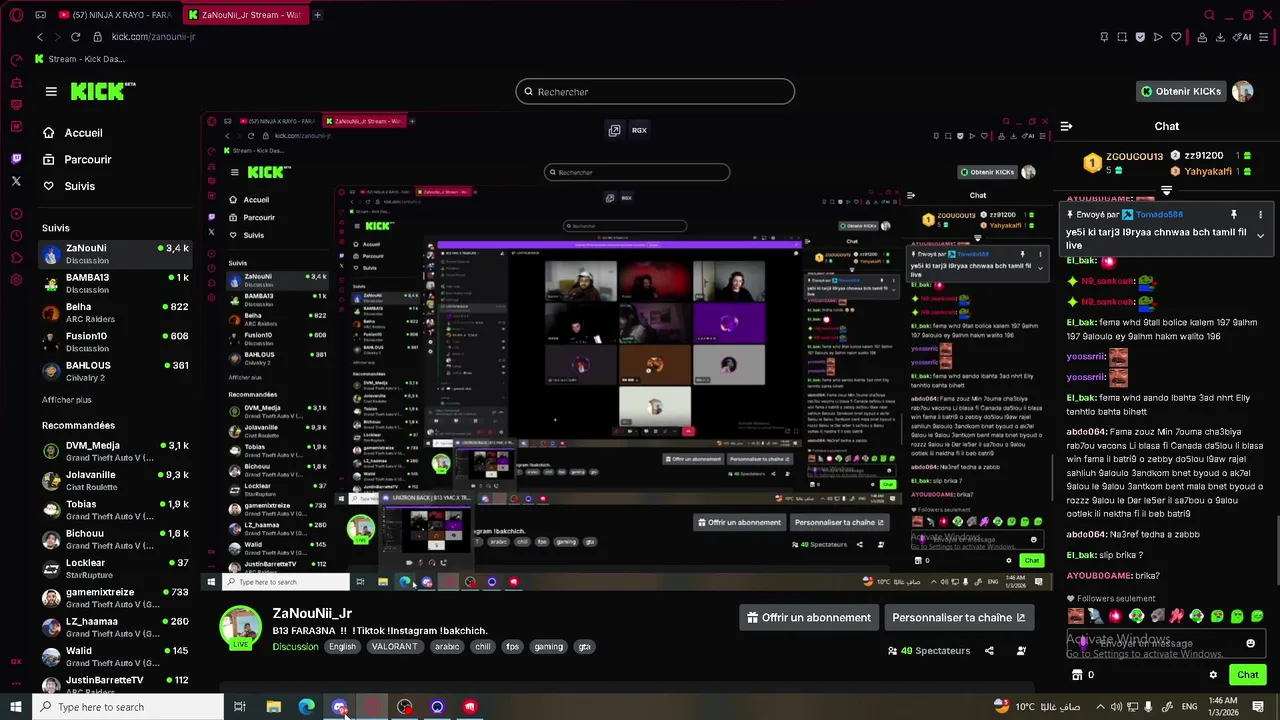Image resolution: width=1280 pixels, height=720 pixels.
Task: Open Twitch in Opera sidebar
Action: 16,159
